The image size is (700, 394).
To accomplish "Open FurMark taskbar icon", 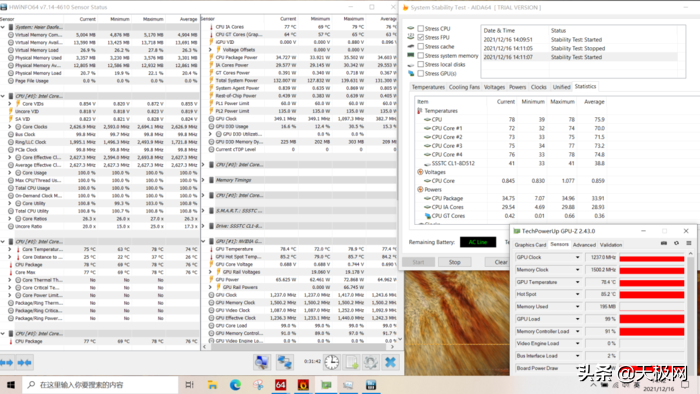I will [x=303, y=385].
